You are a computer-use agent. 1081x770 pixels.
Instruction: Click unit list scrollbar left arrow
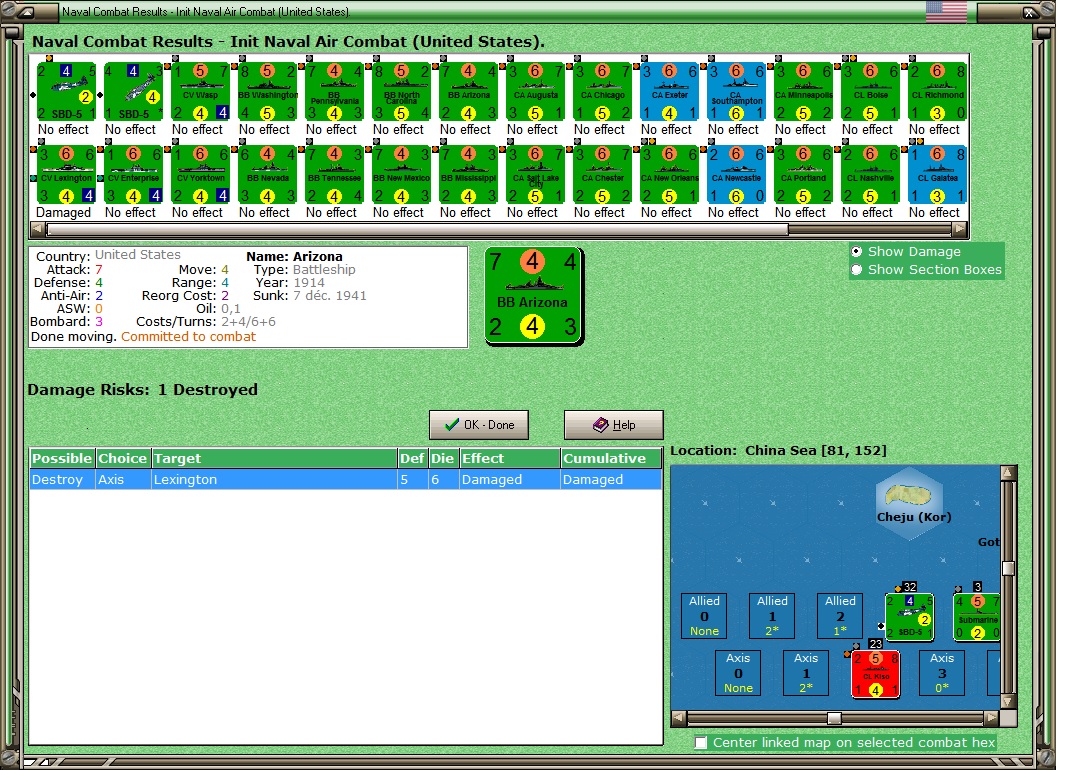tap(37, 229)
